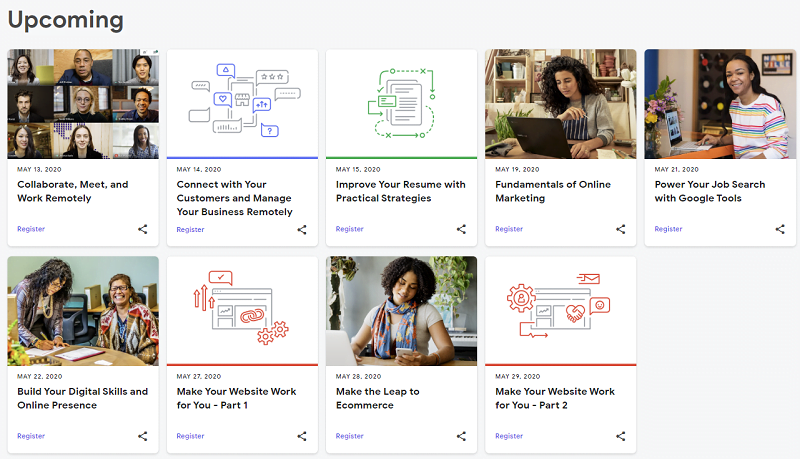
Task: Register for Power Your Job Search with Google Tools
Action: point(669,229)
